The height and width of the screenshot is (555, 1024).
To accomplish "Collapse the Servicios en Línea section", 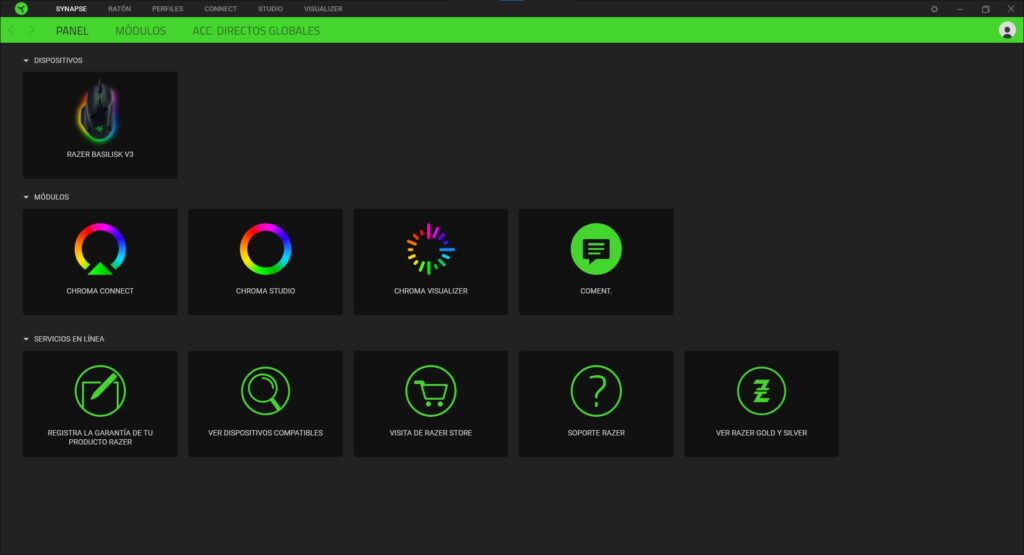I will tap(26, 339).
